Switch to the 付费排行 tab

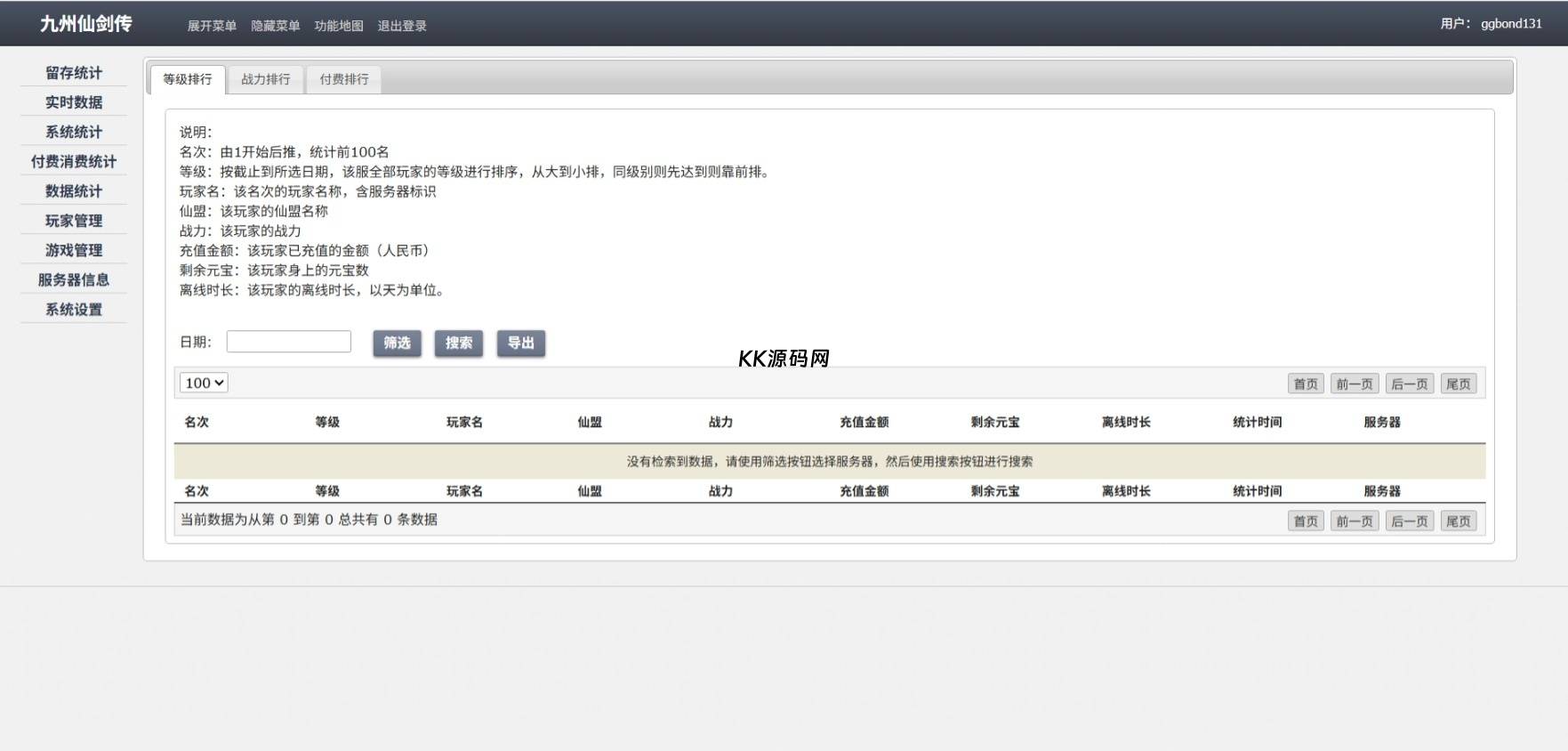343,79
